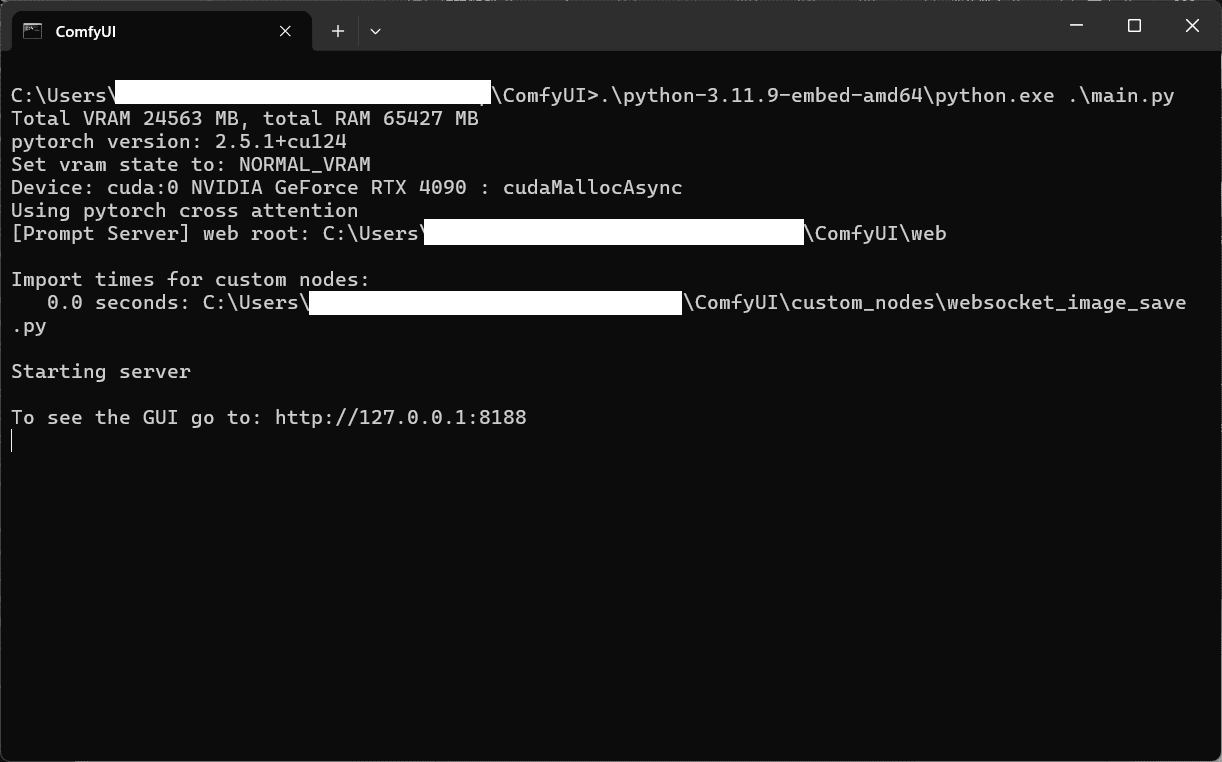Click the 'Starting server' output line
Screen dimensions: 1222x762
tap(100, 371)
